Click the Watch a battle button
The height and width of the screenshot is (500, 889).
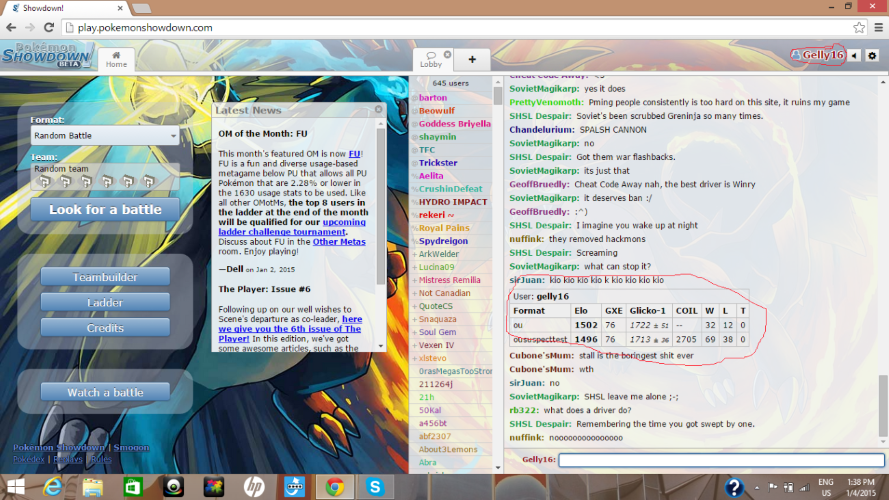point(105,392)
